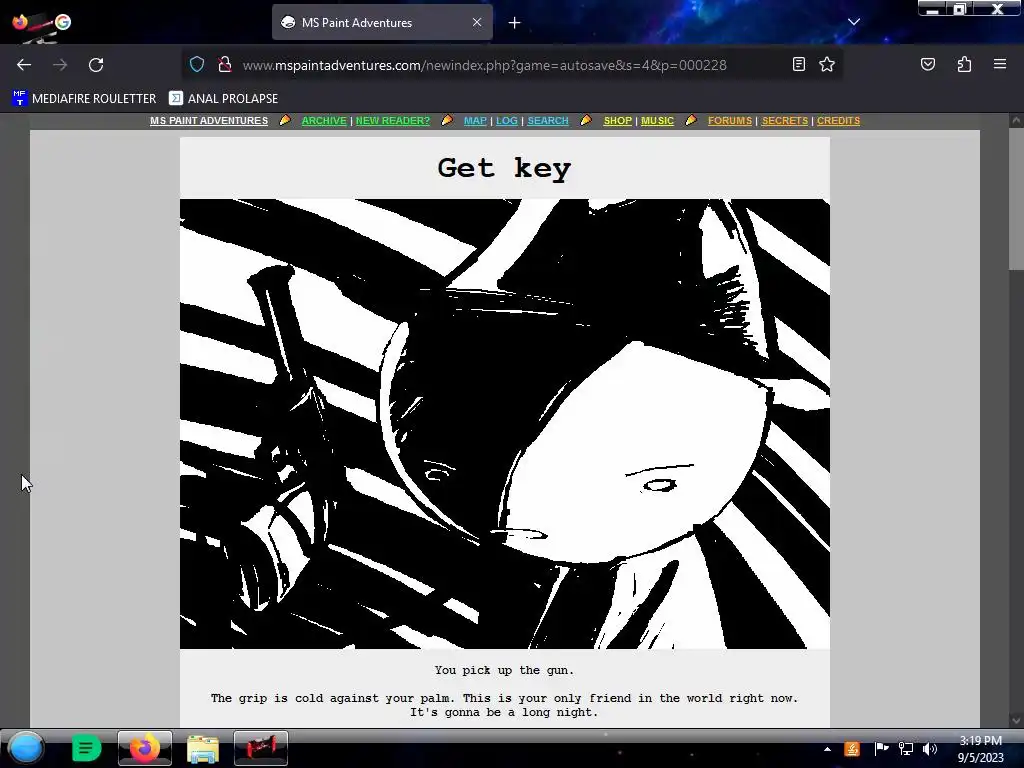
Task: Reload the current page
Action: 96,65
